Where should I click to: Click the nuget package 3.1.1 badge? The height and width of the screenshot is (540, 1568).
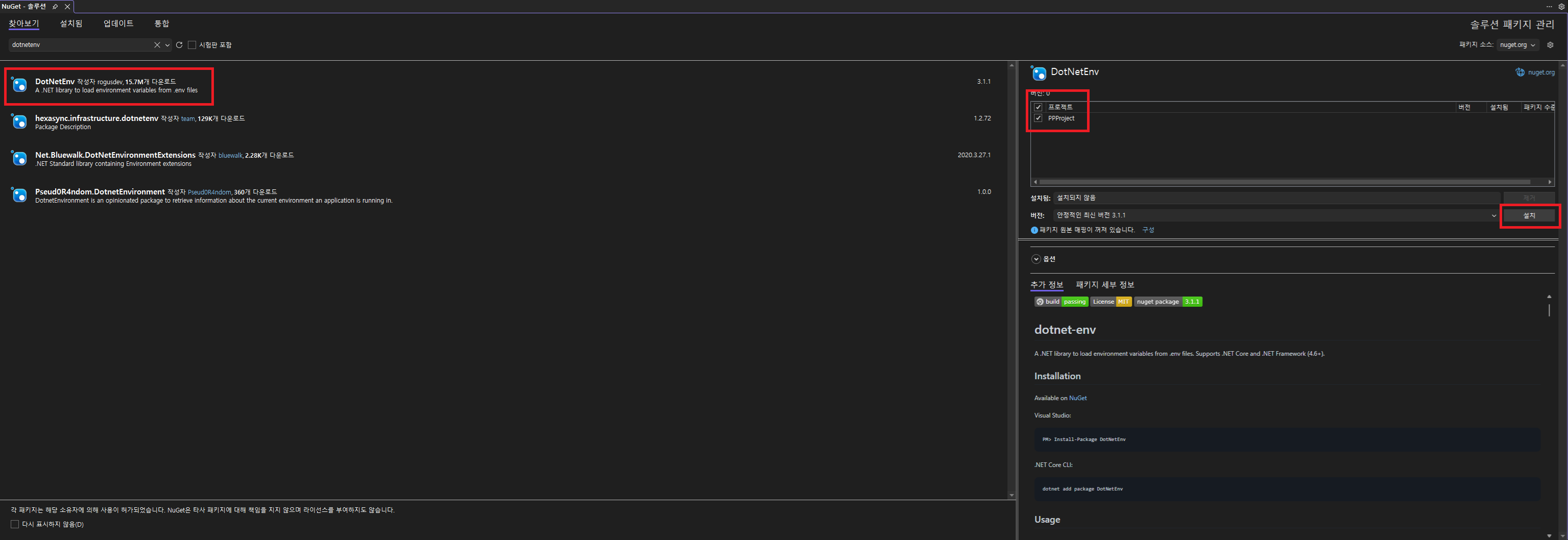tap(1168, 302)
